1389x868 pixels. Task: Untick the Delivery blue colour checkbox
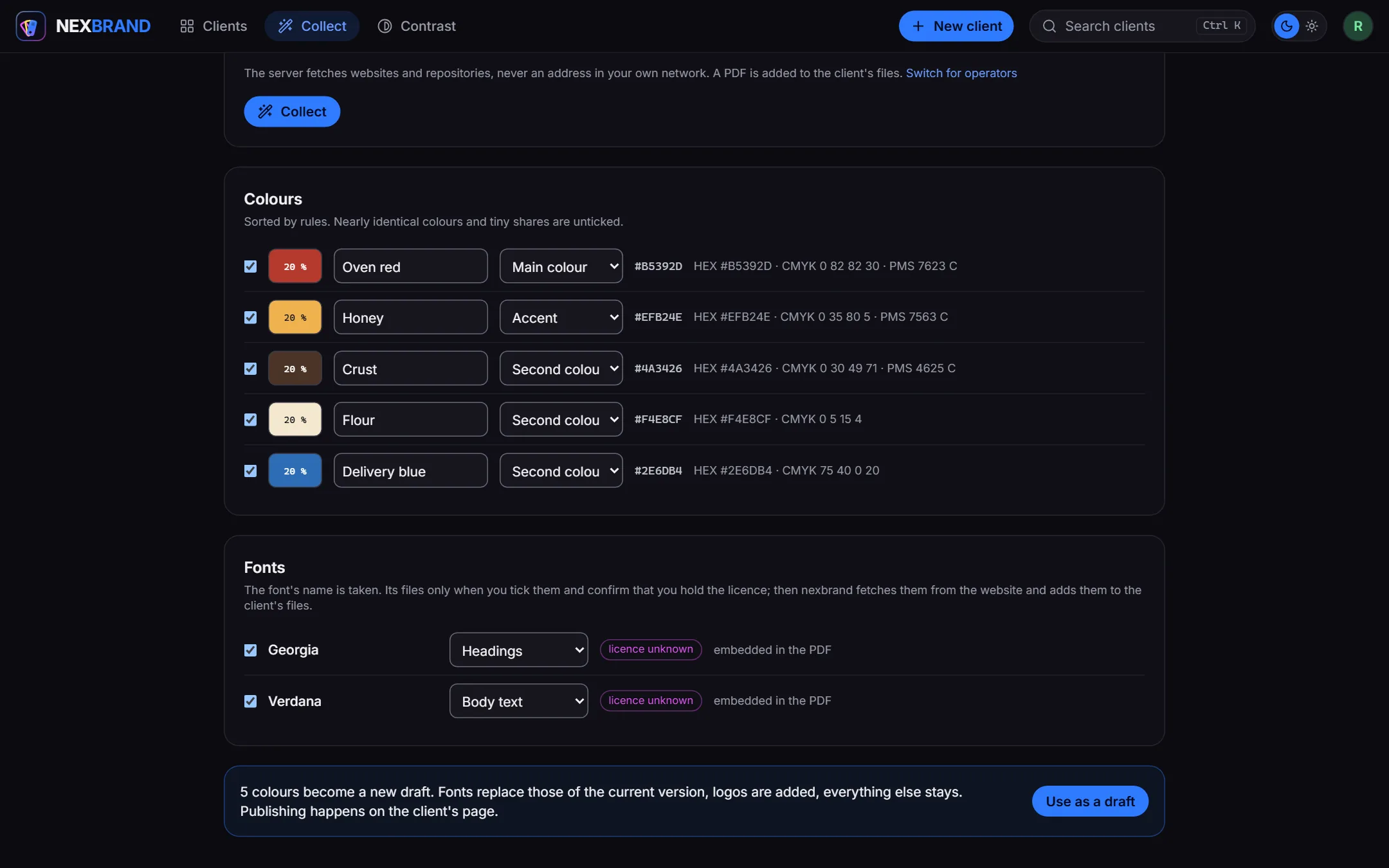[250, 471]
